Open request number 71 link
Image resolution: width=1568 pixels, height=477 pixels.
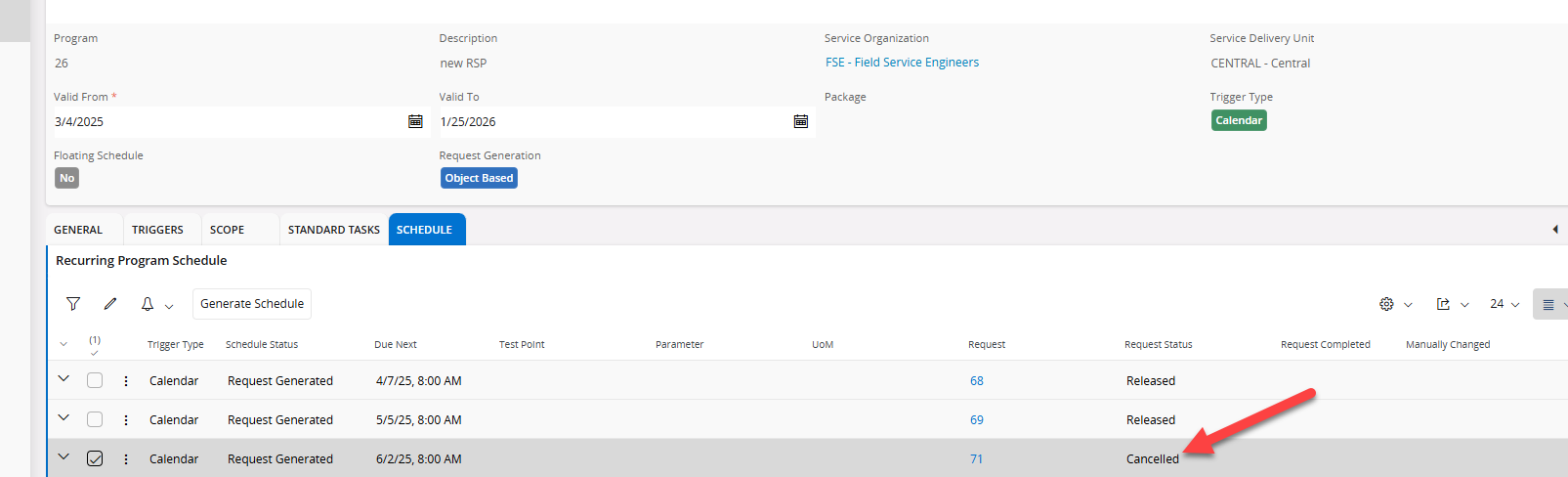[x=977, y=458]
